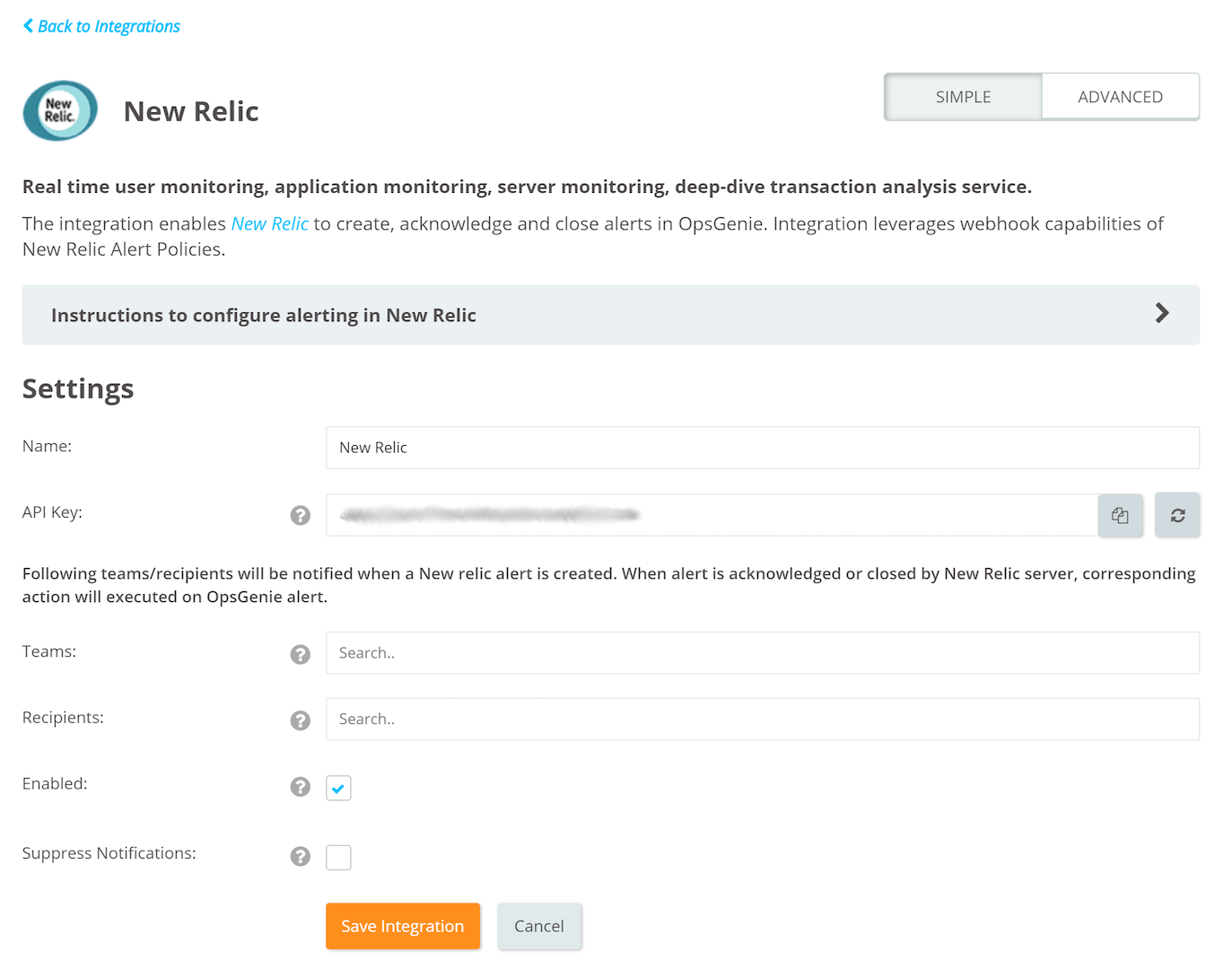Image resolution: width=1232 pixels, height=969 pixels.
Task: Expand instructions to configure alerting
Action: coord(610,315)
